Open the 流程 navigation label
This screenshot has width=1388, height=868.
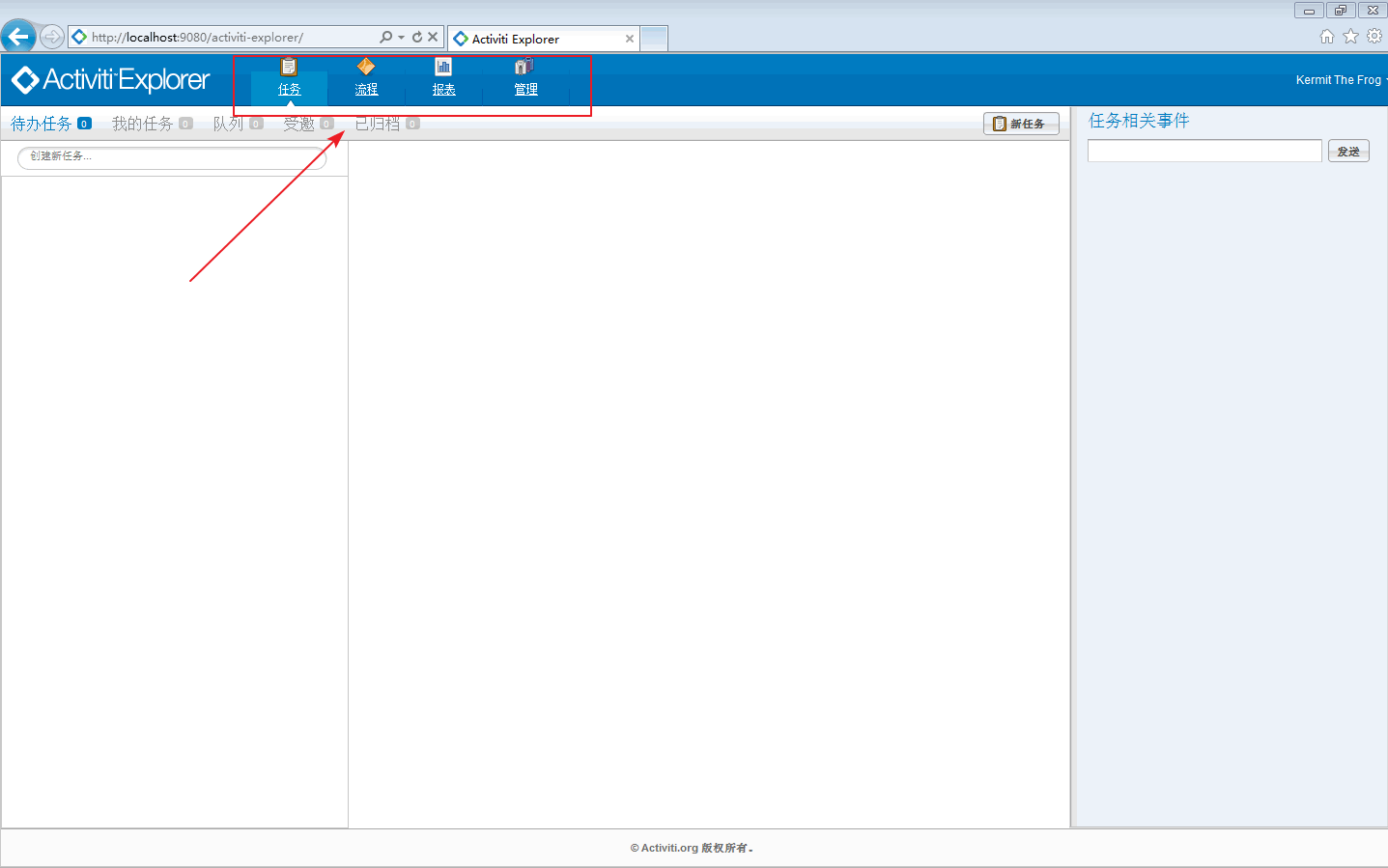click(366, 90)
